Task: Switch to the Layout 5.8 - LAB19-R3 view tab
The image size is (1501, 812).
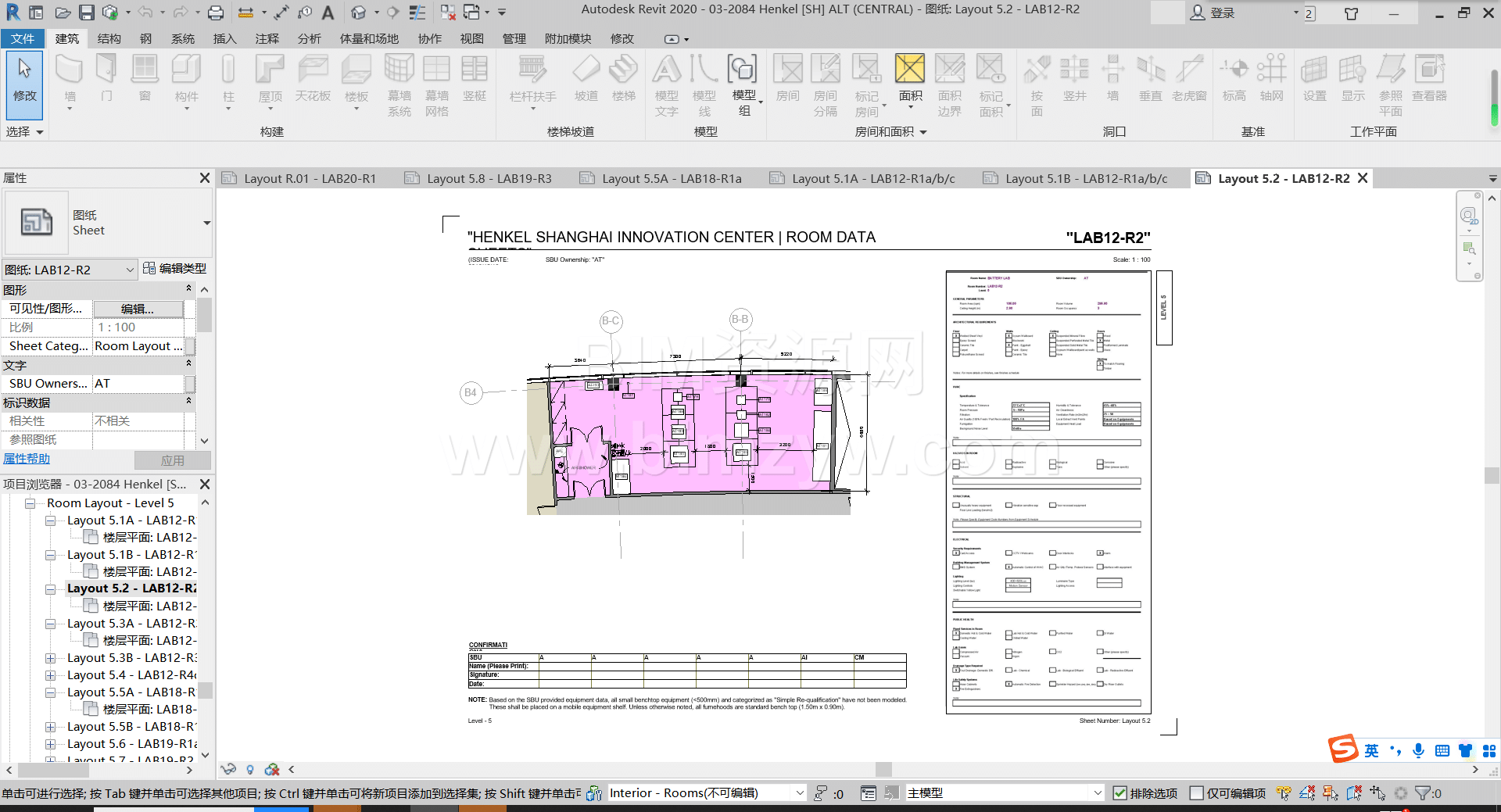Action: coord(478,178)
